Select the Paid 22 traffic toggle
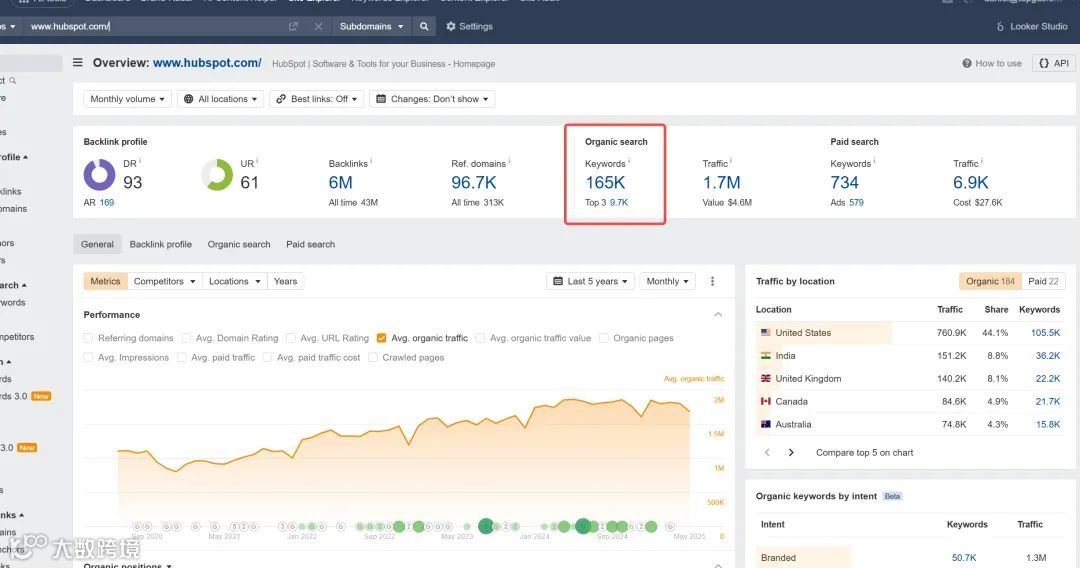 (x=1043, y=281)
